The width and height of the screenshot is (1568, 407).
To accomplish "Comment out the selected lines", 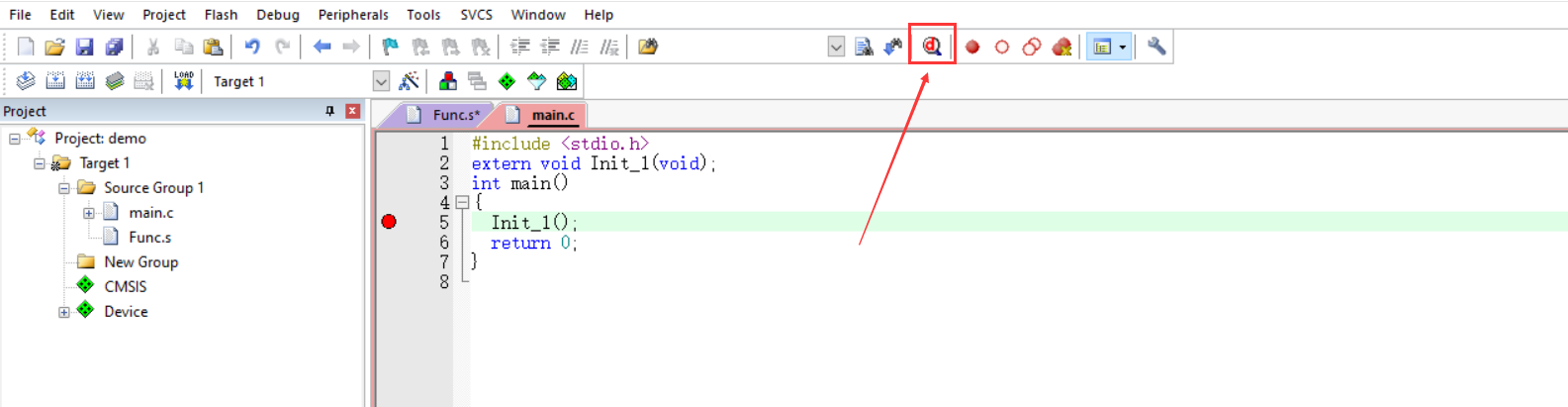I will [x=580, y=47].
